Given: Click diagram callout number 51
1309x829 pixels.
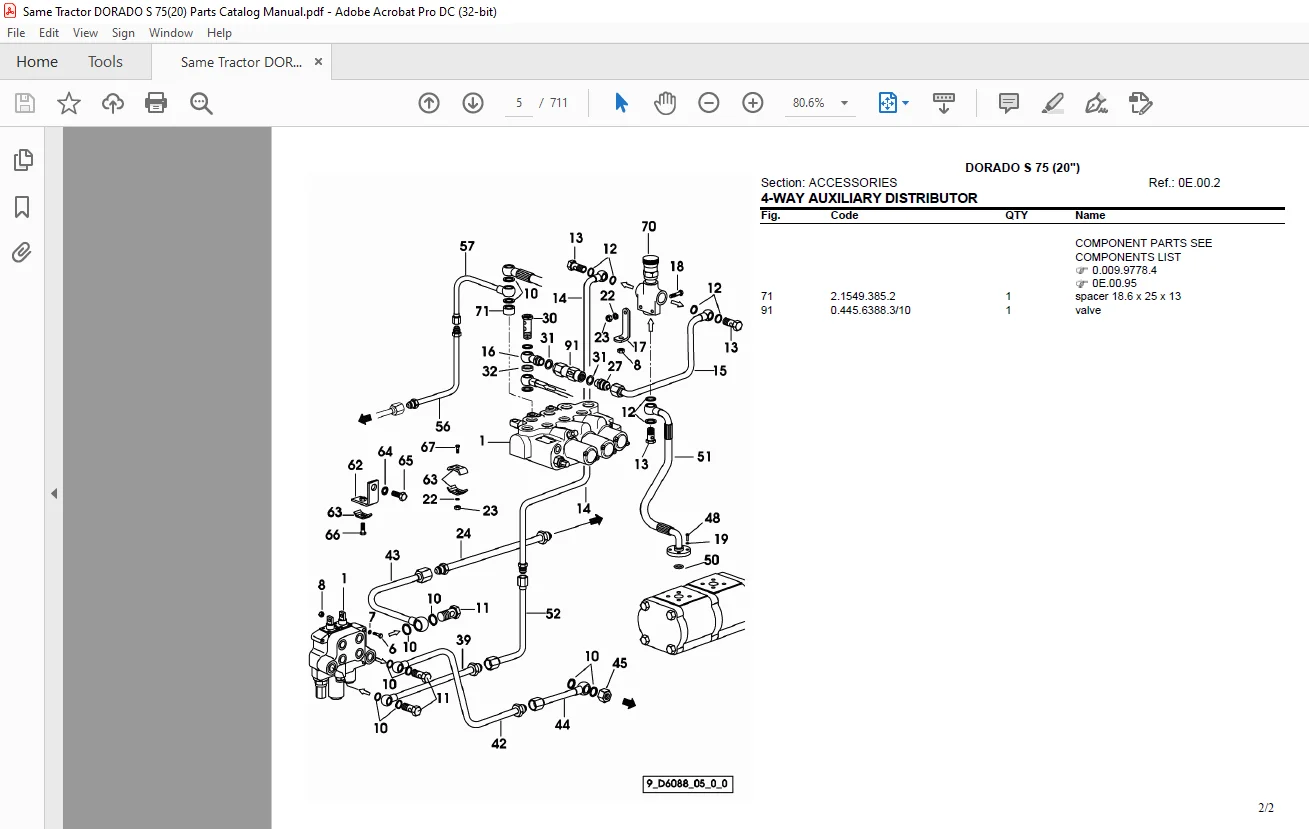Looking at the screenshot, I should click(x=704, y=457).
